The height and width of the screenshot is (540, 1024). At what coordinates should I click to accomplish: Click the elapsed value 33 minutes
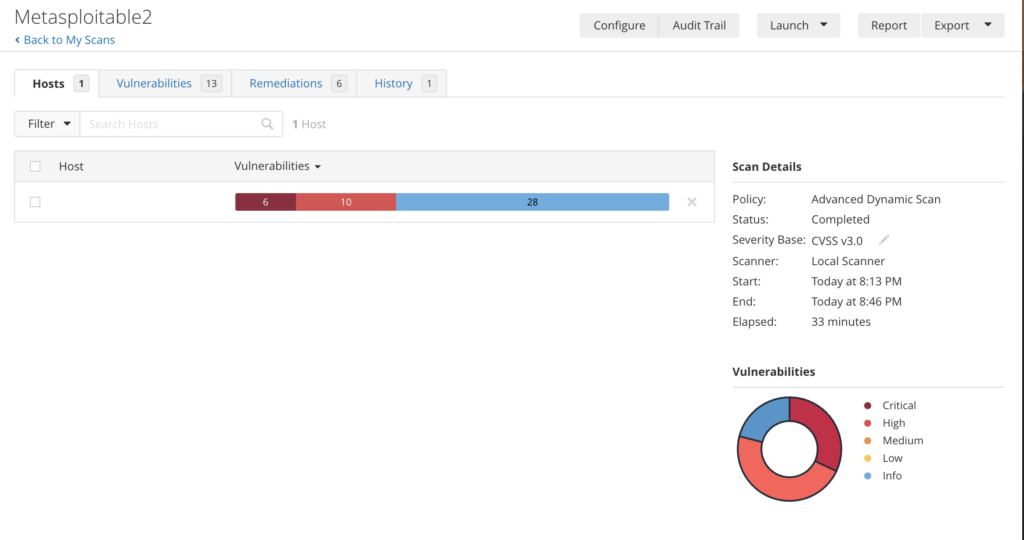coord(840,322)
